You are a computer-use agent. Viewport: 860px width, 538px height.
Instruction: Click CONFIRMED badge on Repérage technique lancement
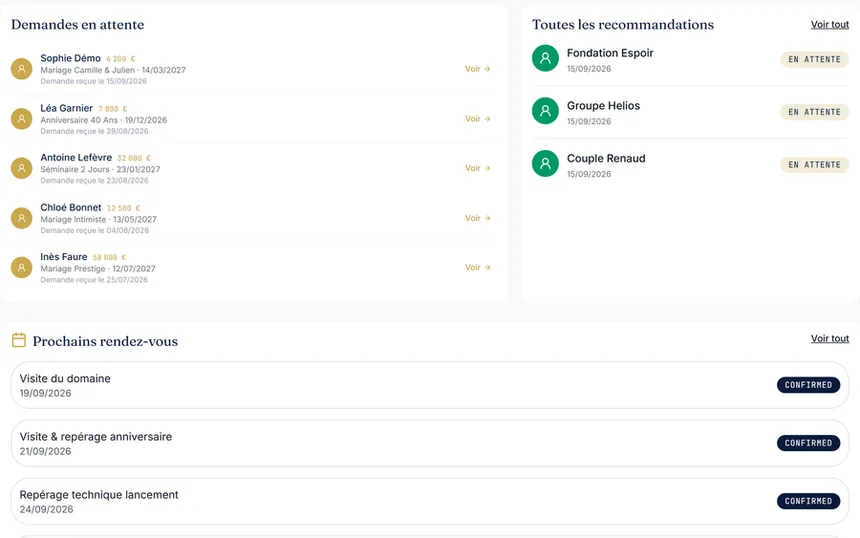[808, 501]
